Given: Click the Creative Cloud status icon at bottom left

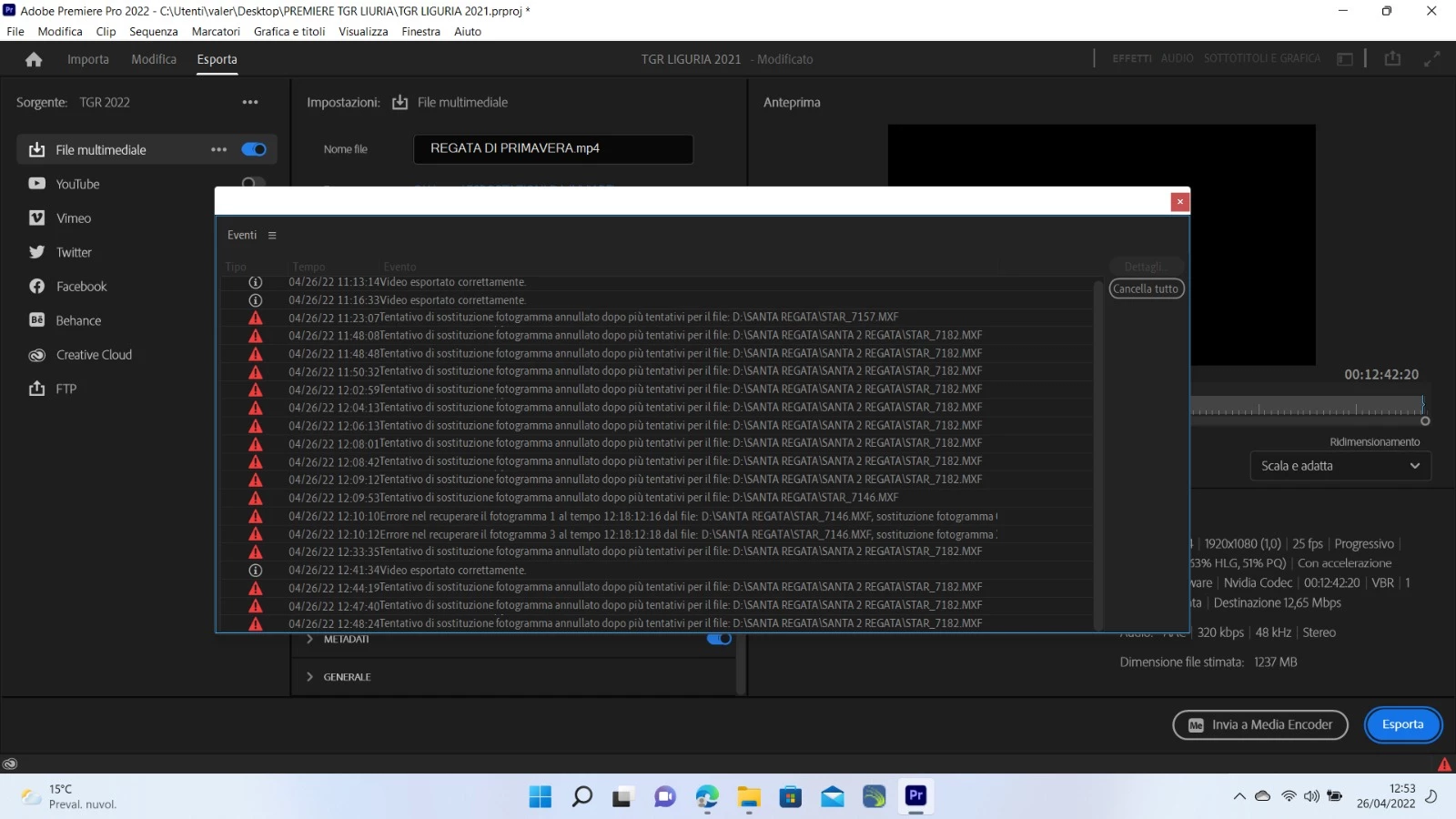Looking at the screenshot, I should (x=10, y=763).
